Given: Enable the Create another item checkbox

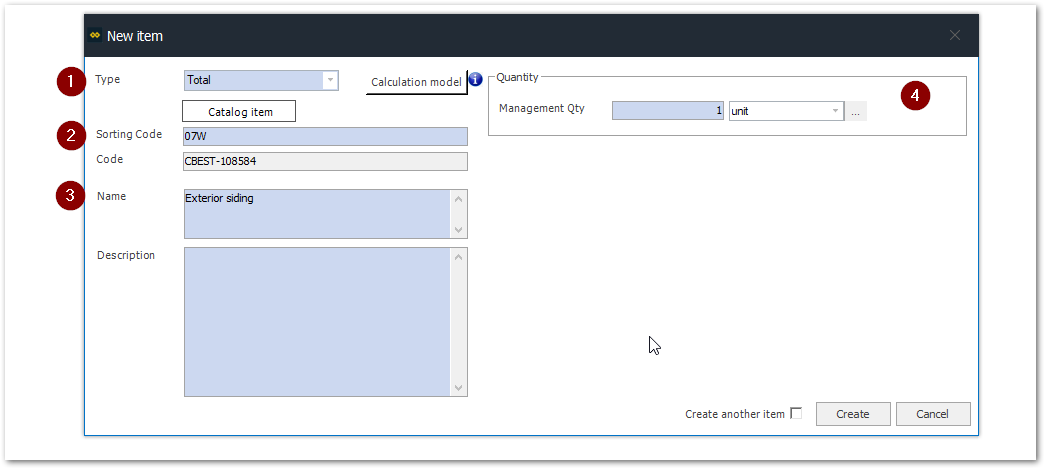Looking at the screenshot, I should [796, 413].
